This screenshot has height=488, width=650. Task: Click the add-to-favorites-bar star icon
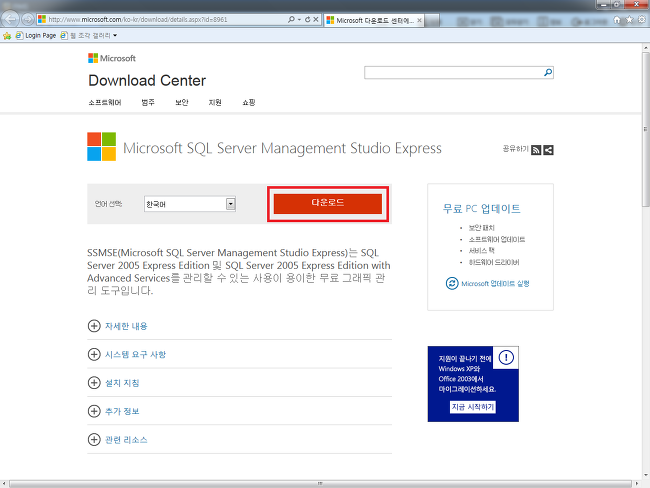[7, 36]
